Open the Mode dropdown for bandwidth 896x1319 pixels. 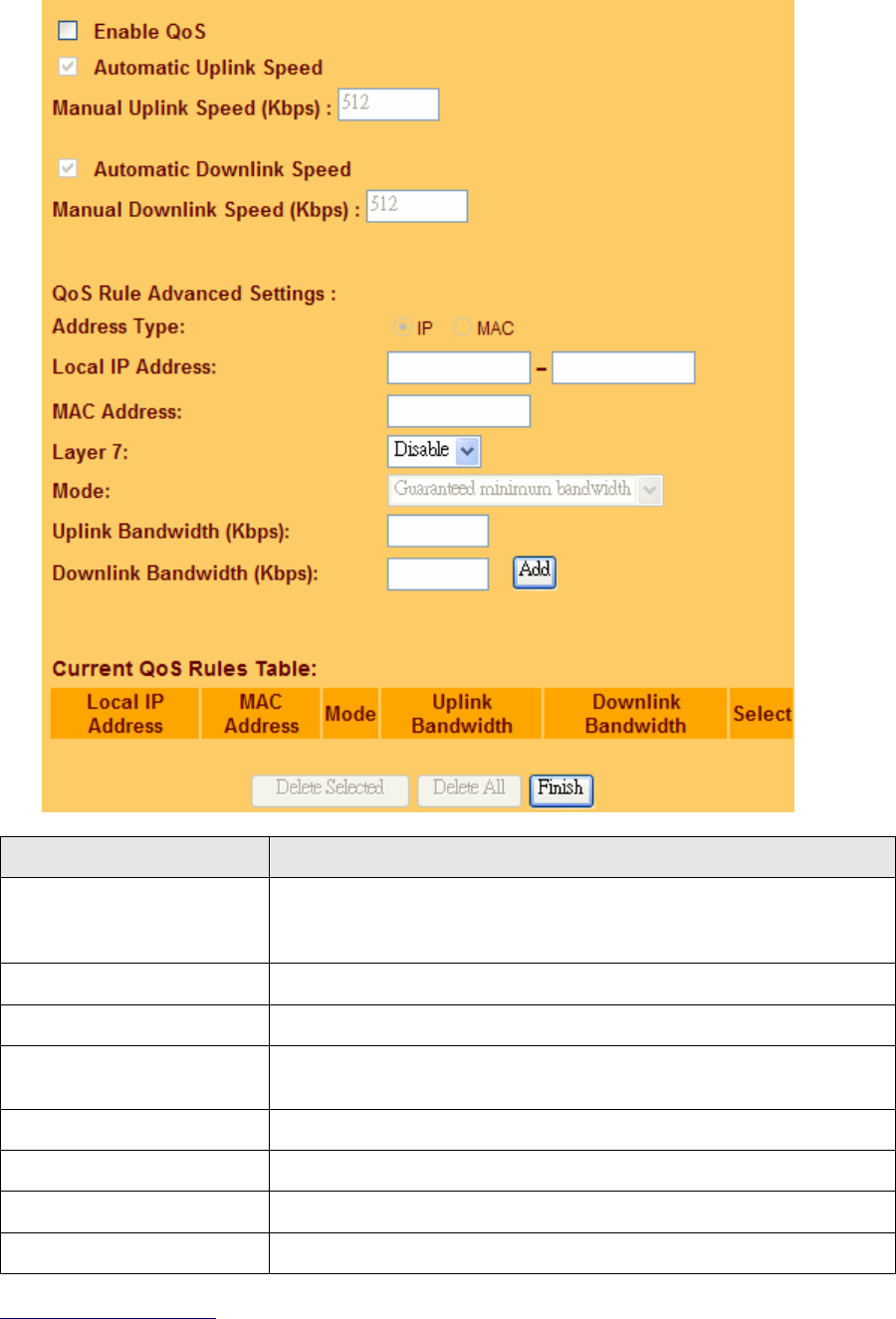point(525,490)
